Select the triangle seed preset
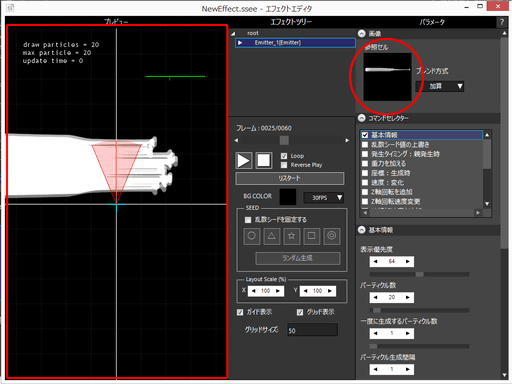Screen dimensions: 512x384 (x=272, y=236)
